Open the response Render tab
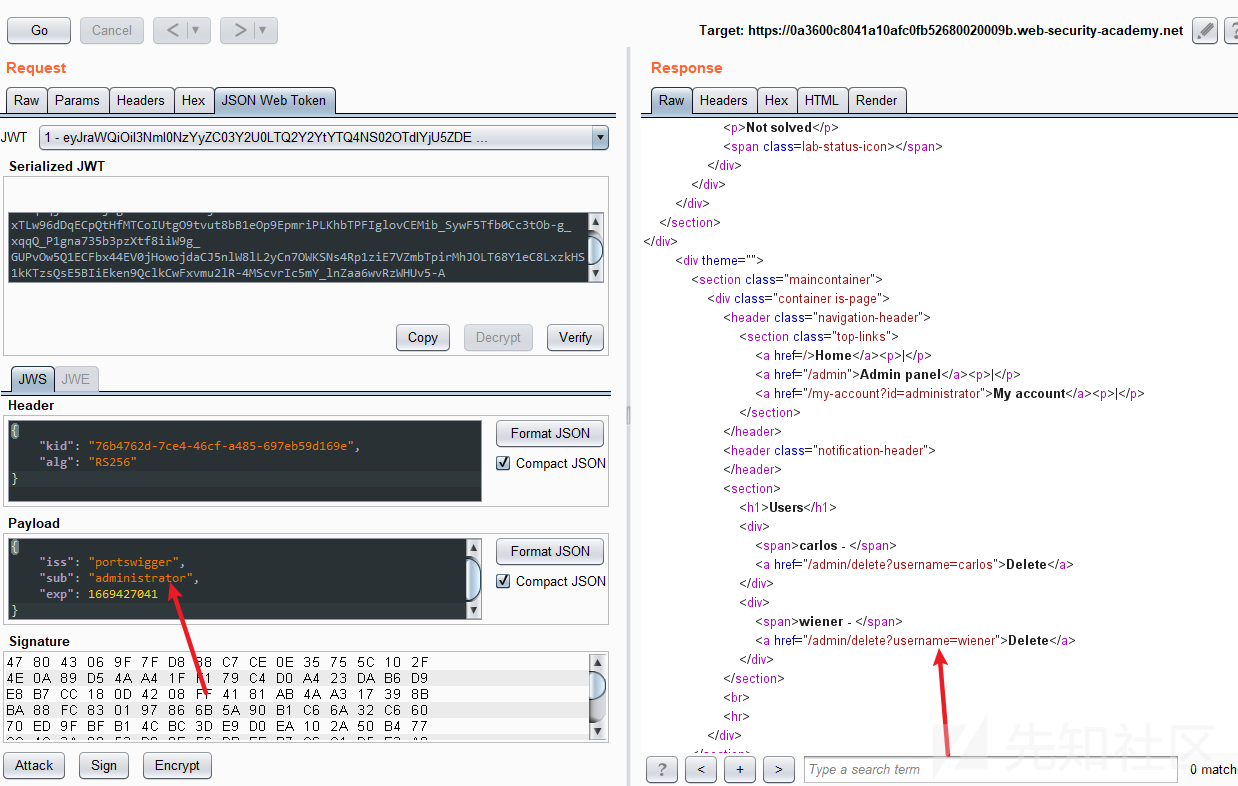Image resolution: width=1238 pixels, height=786 pixels. pyautogui.click(x=877, y=100)
